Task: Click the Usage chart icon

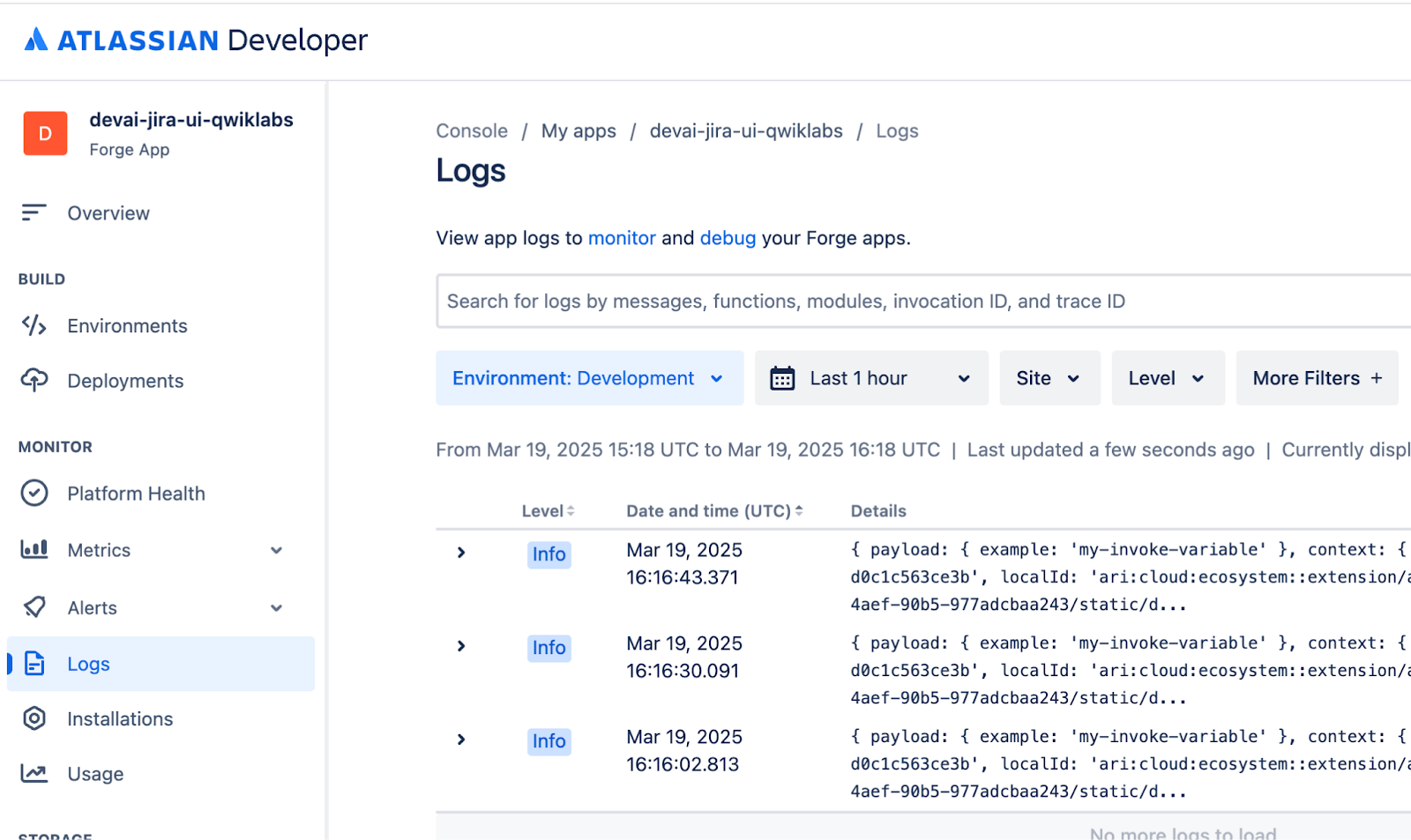Action: (34, 774)
